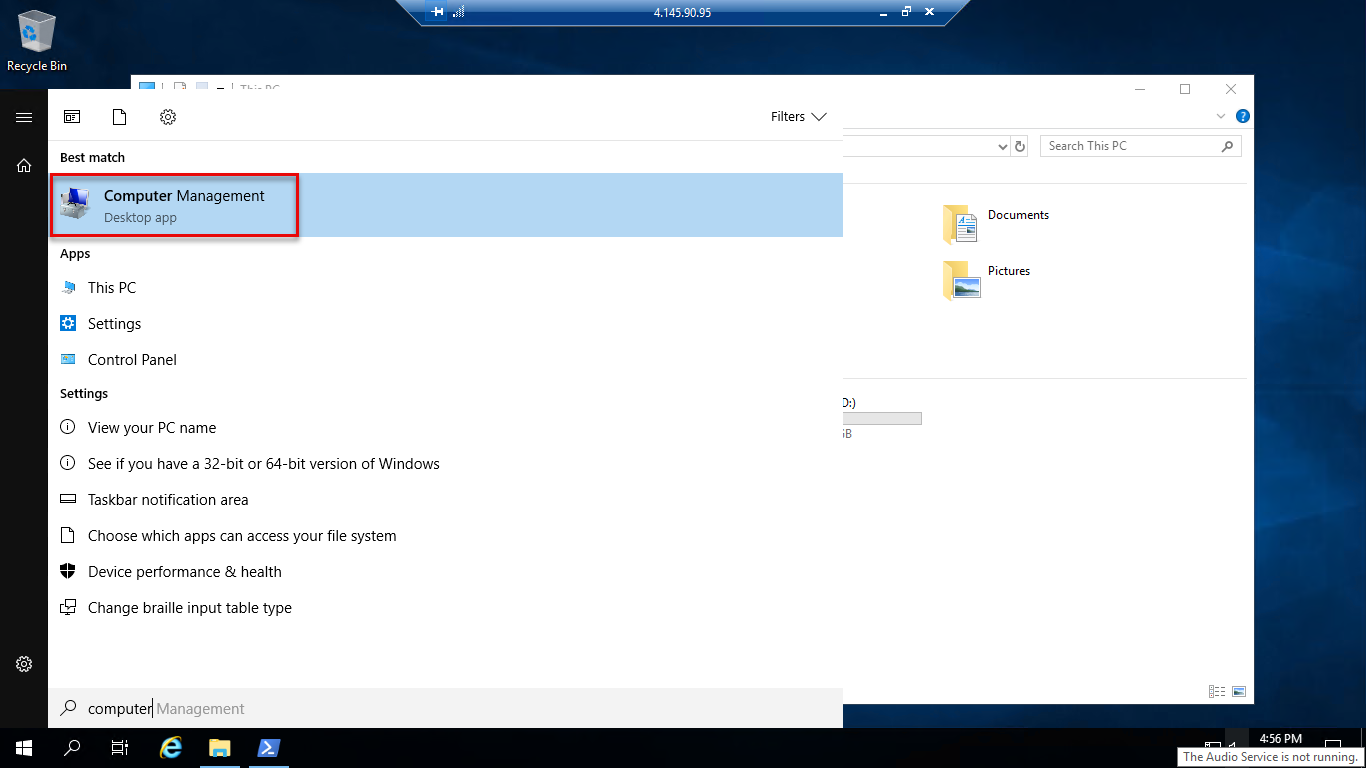This screenshot has width=1366, height=768.
Task: Open the Recycle Bin desktop icon
Action: 37,42
